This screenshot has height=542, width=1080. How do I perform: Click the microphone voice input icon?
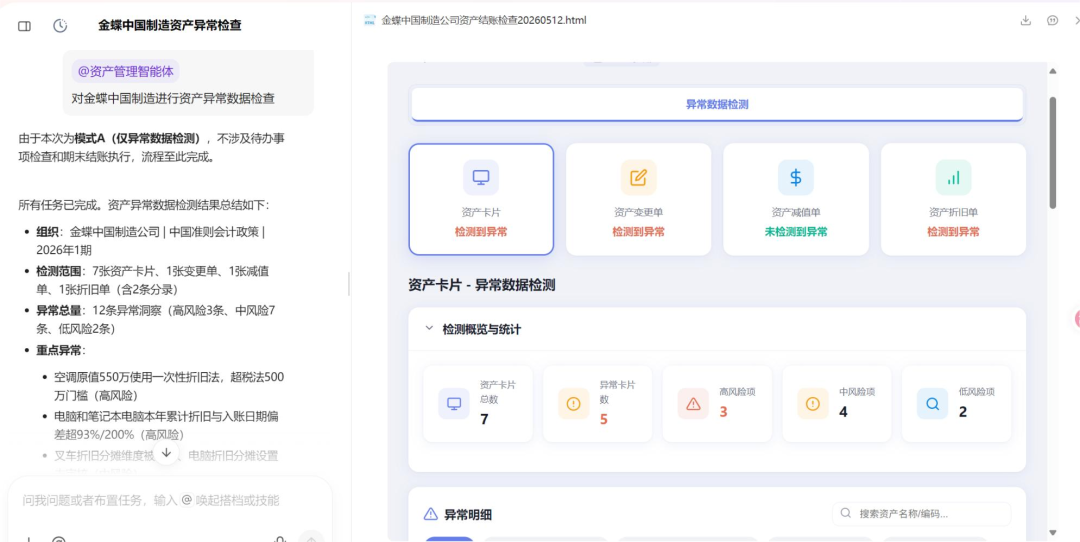point(280,539)
